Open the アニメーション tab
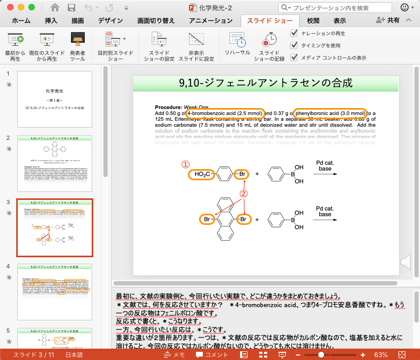This screenshot has width=420, height=360. [211, 21]
